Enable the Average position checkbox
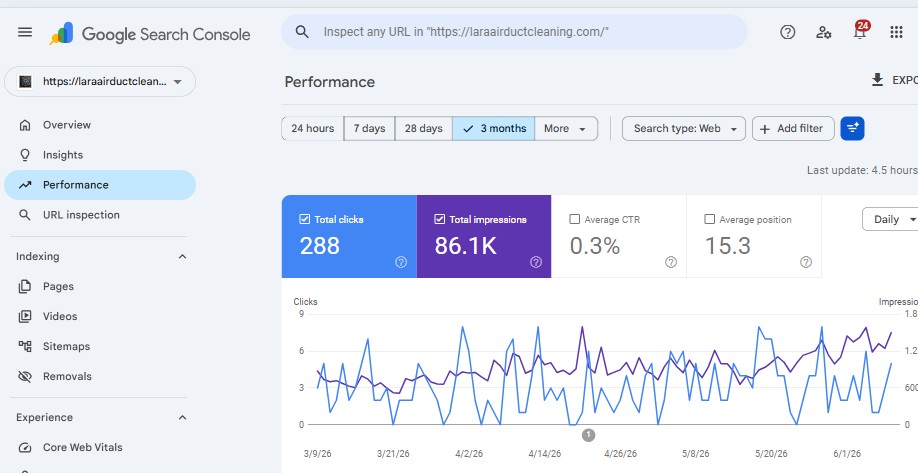The image size is (918, 473). coord(710,219)
